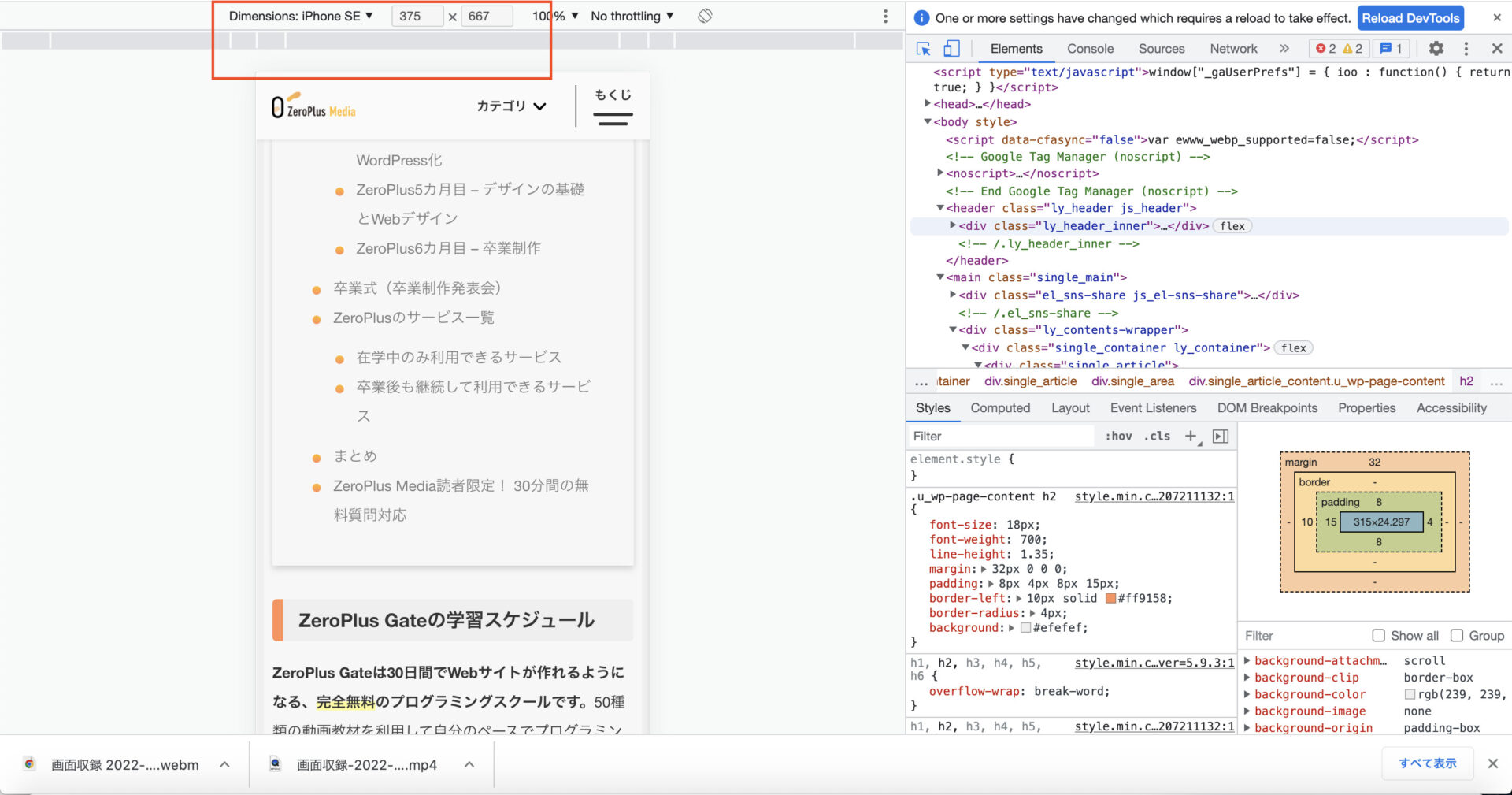Click the ZeroPlus6カ月目 – 卒業制作 link
The image size is (1512, 795).
tap(448, 248)
